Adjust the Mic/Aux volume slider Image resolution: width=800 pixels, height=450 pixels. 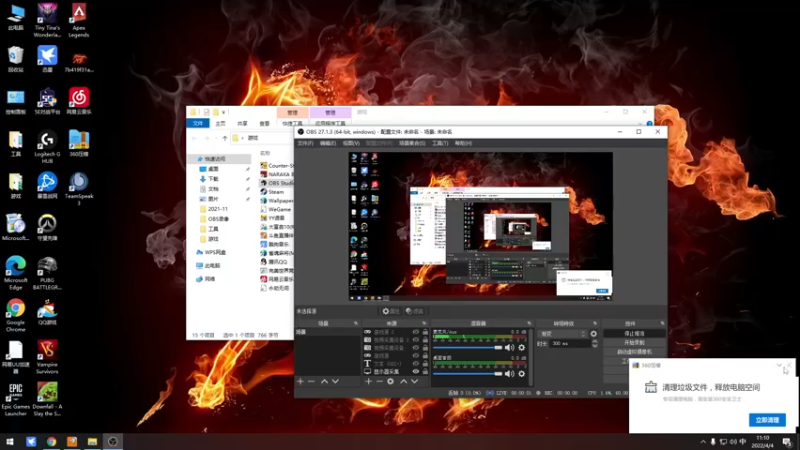(467, 347)
